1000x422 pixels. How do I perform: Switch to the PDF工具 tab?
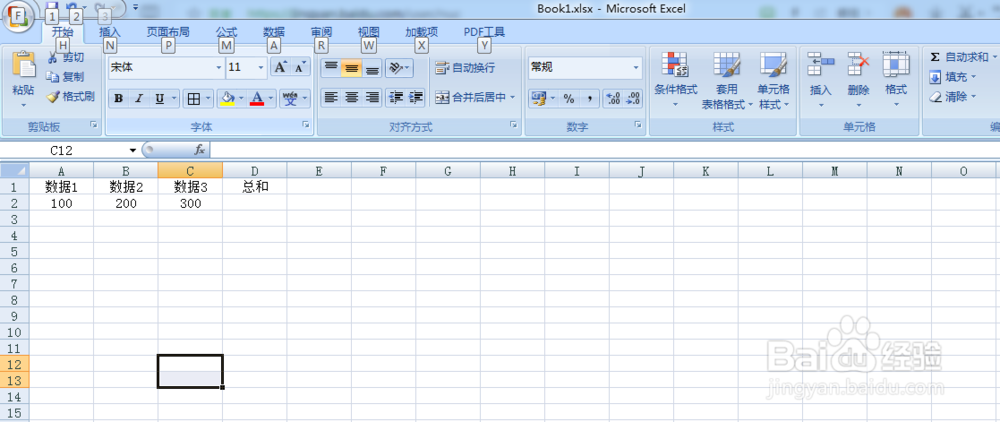pyautogui.click(x=484, y=33)
